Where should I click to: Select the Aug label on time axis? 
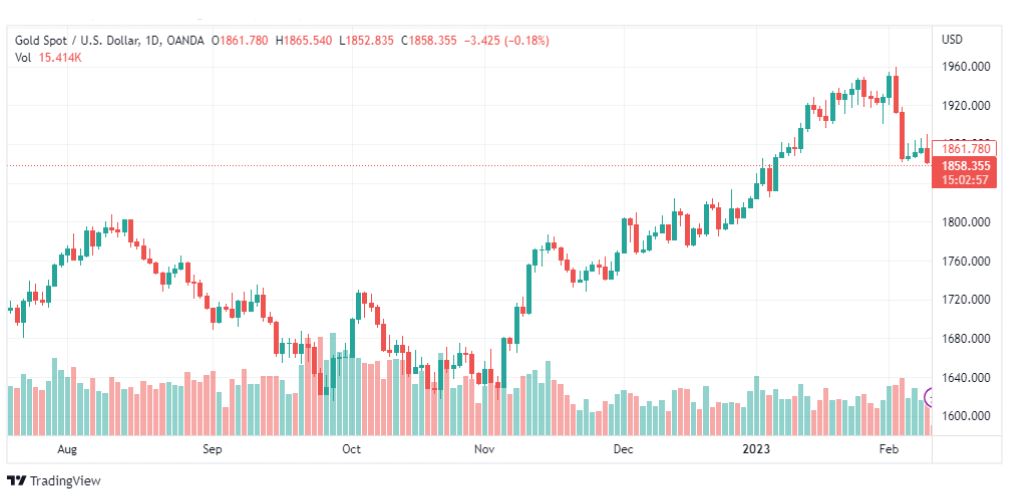pyautogui.click(x=67, y=450)
